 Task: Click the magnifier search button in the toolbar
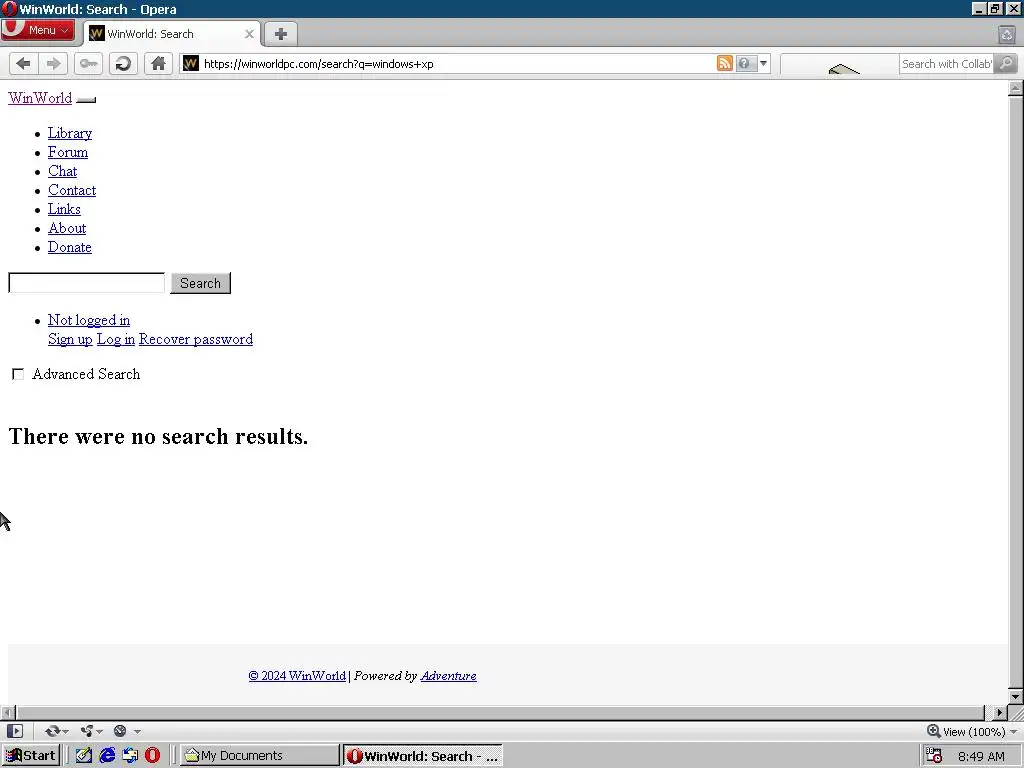1006,63
